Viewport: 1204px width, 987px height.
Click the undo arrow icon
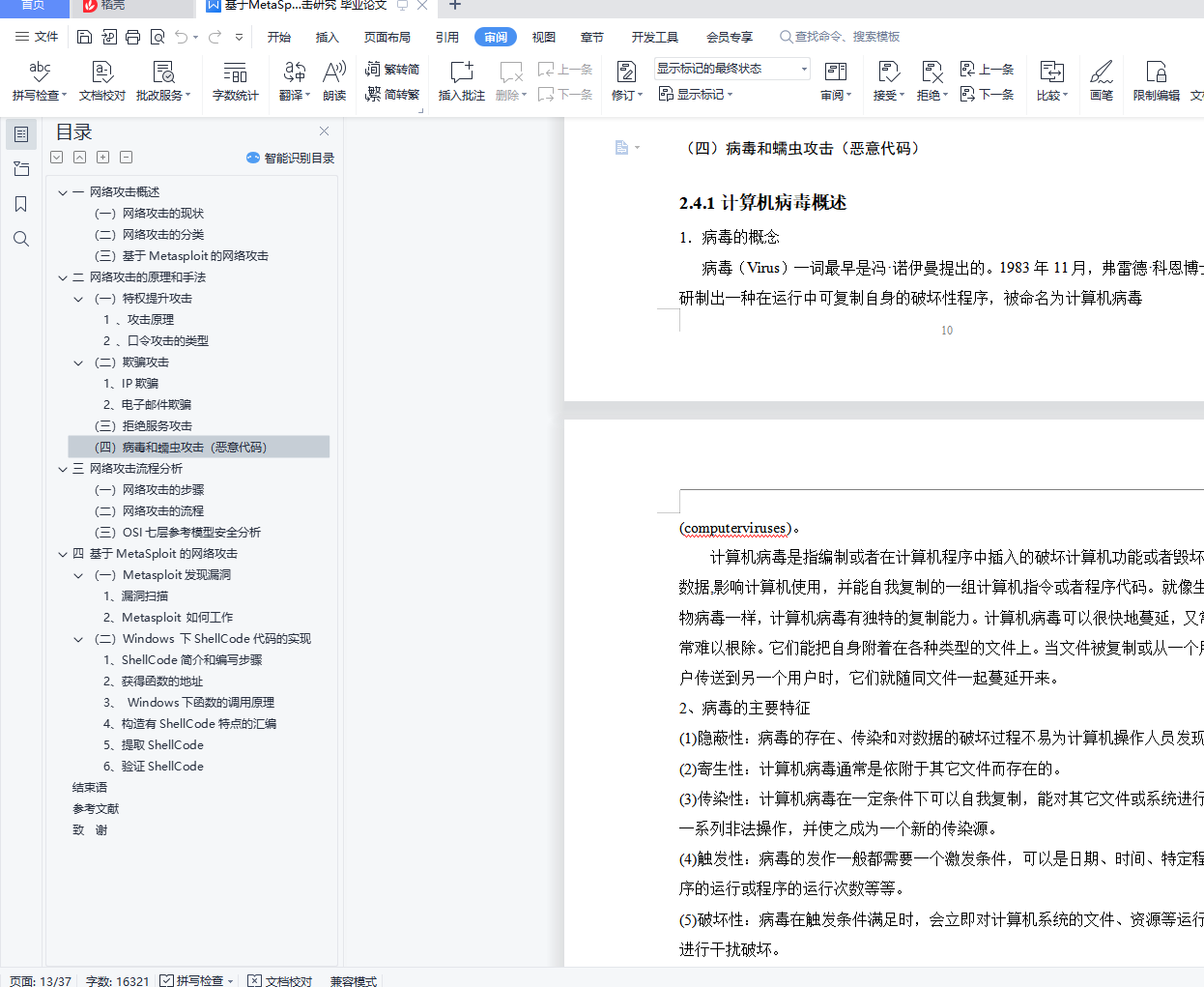coord(182,37)
